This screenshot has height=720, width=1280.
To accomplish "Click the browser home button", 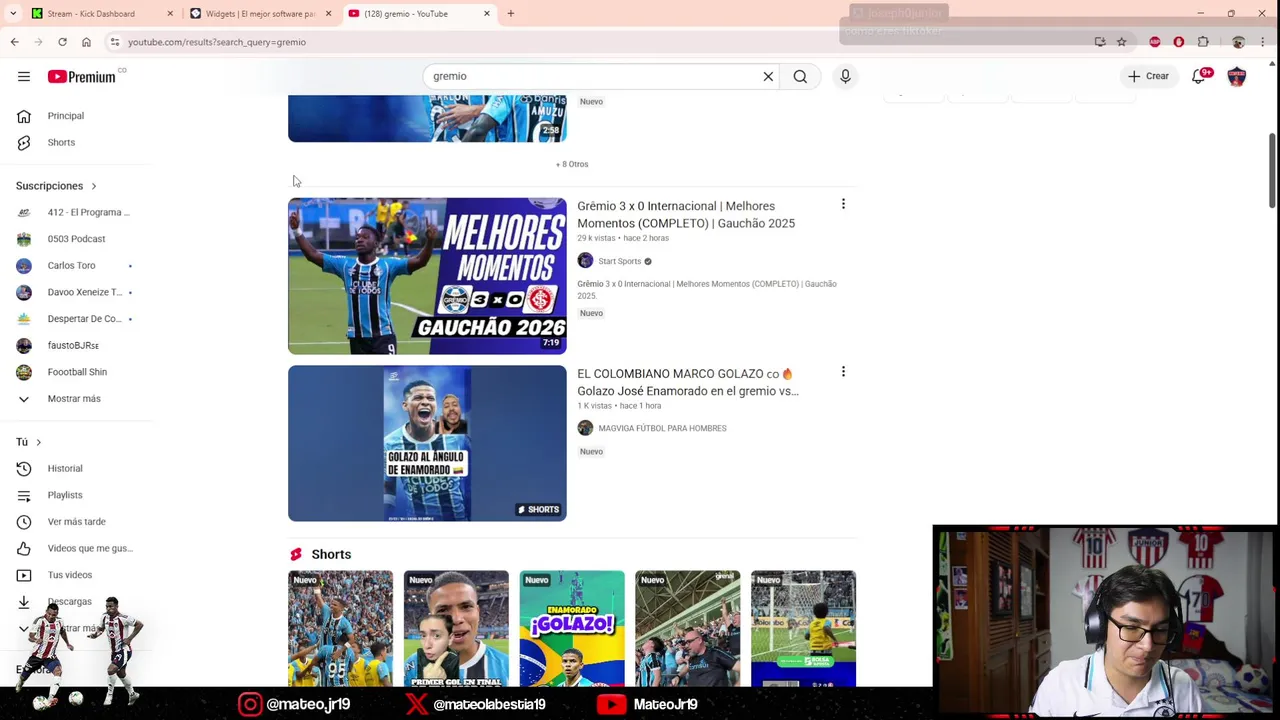I will click(86, 42).
